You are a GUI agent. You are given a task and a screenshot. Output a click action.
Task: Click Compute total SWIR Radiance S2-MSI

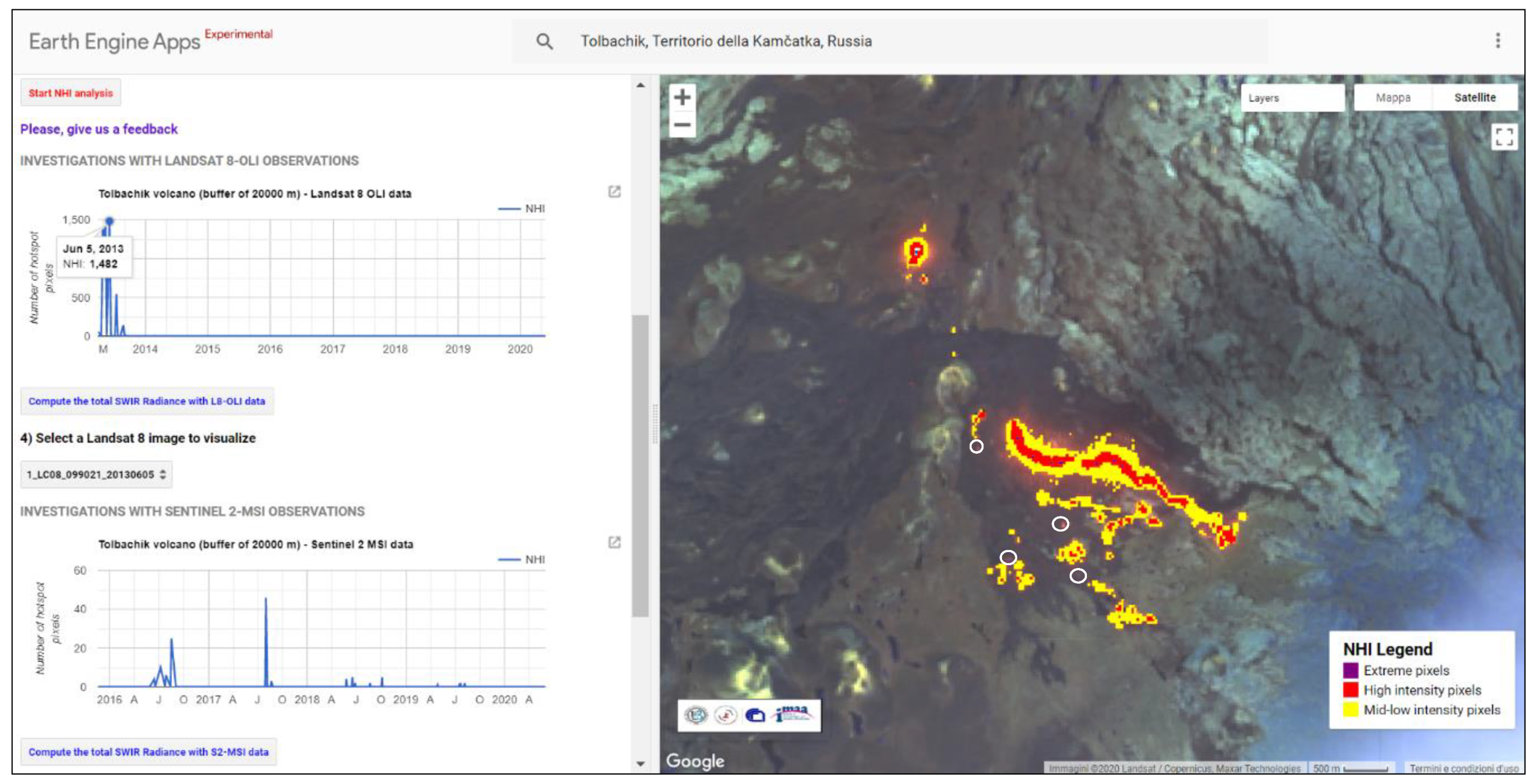(148, 752)
